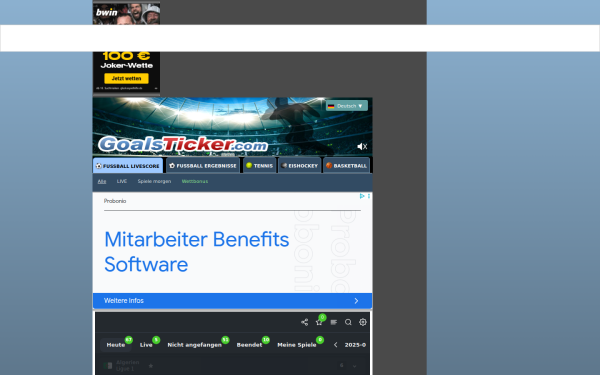Open the Deutsch language dropdown

(x=347, y=106)
